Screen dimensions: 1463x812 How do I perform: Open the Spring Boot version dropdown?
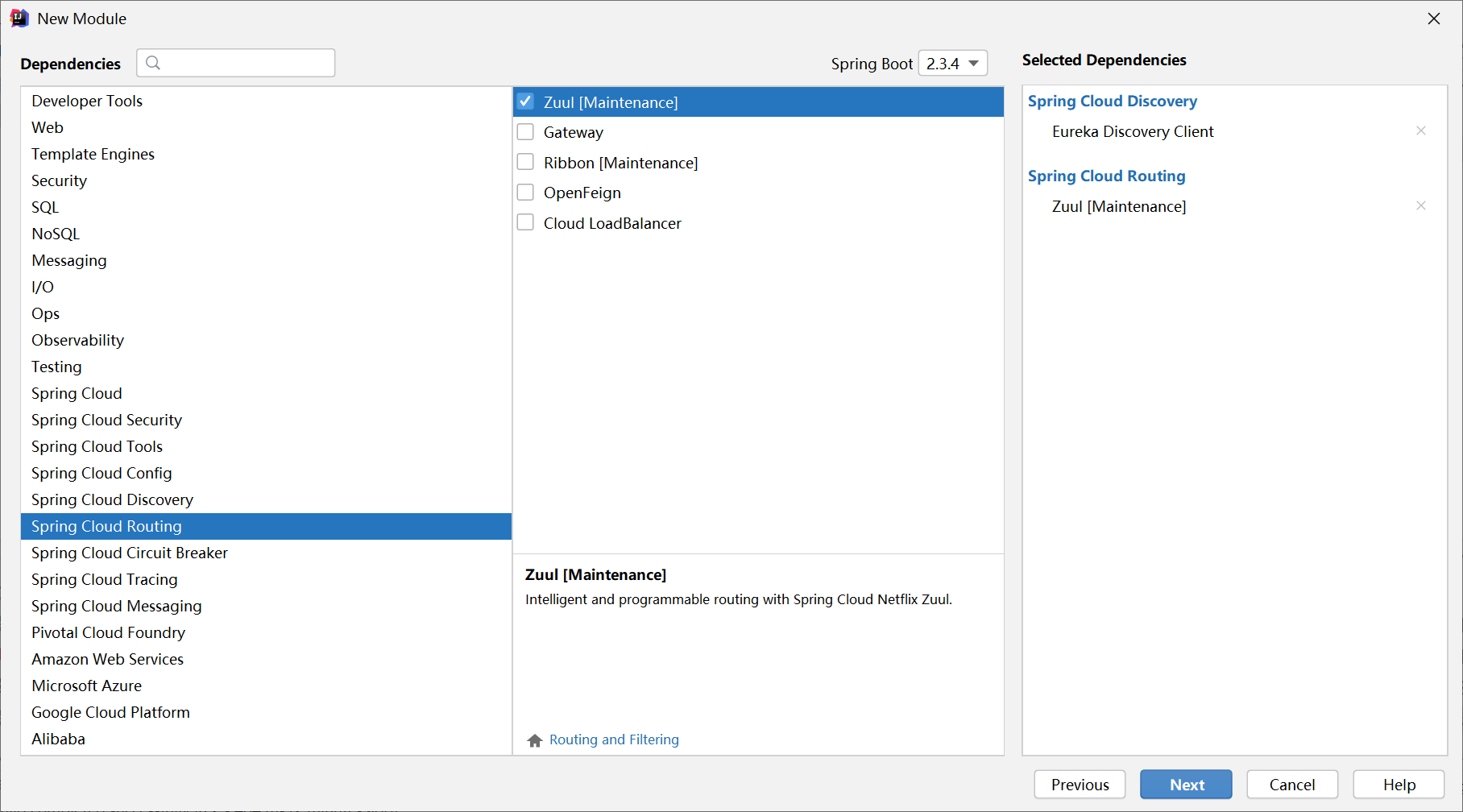click(953, 63)
